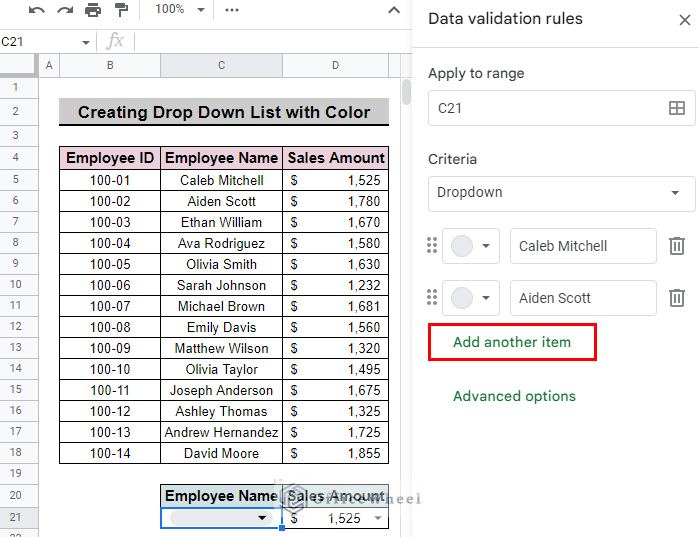Expand Advanced options
Viewport: 699px width, 537px height.
[514, 396]
